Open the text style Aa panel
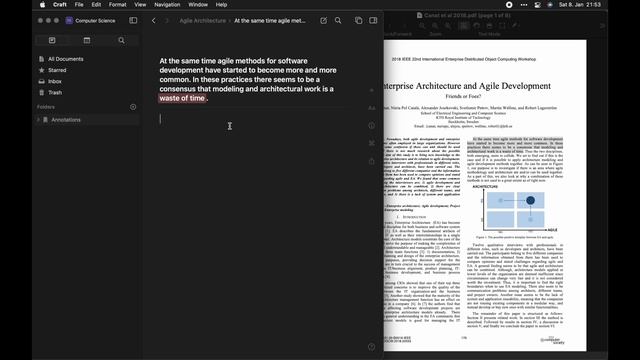Viewport: 640px width, 360px height. [x=371, y=108]
